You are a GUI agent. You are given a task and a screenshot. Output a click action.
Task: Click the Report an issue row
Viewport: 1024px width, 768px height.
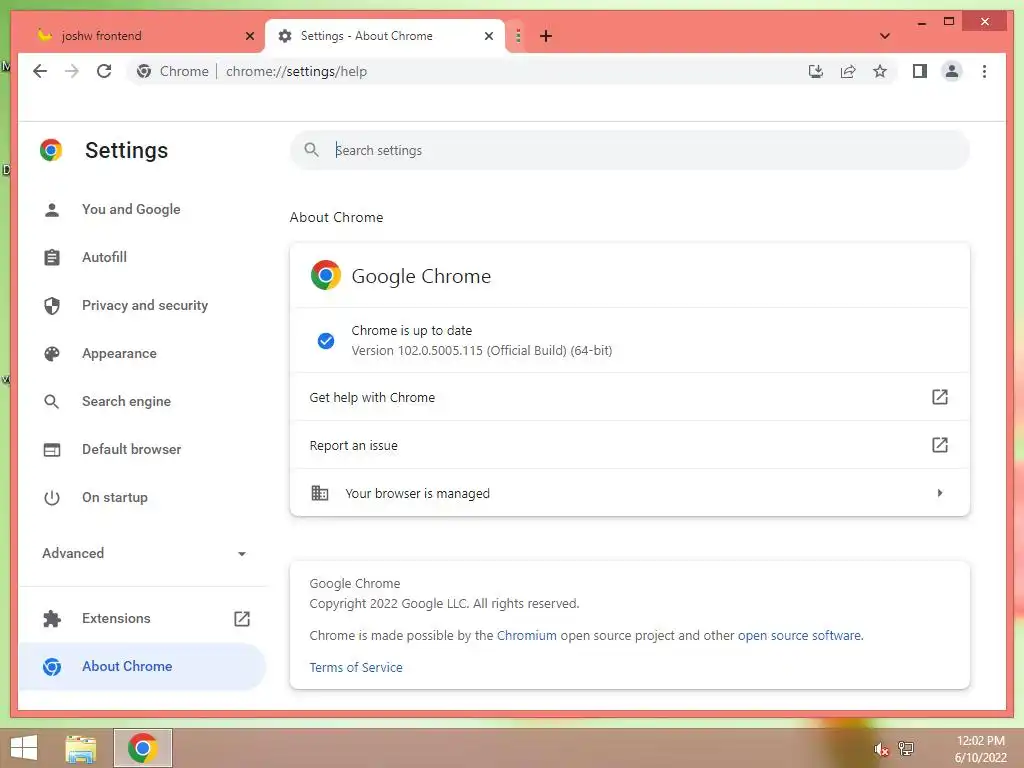(630, 445)
